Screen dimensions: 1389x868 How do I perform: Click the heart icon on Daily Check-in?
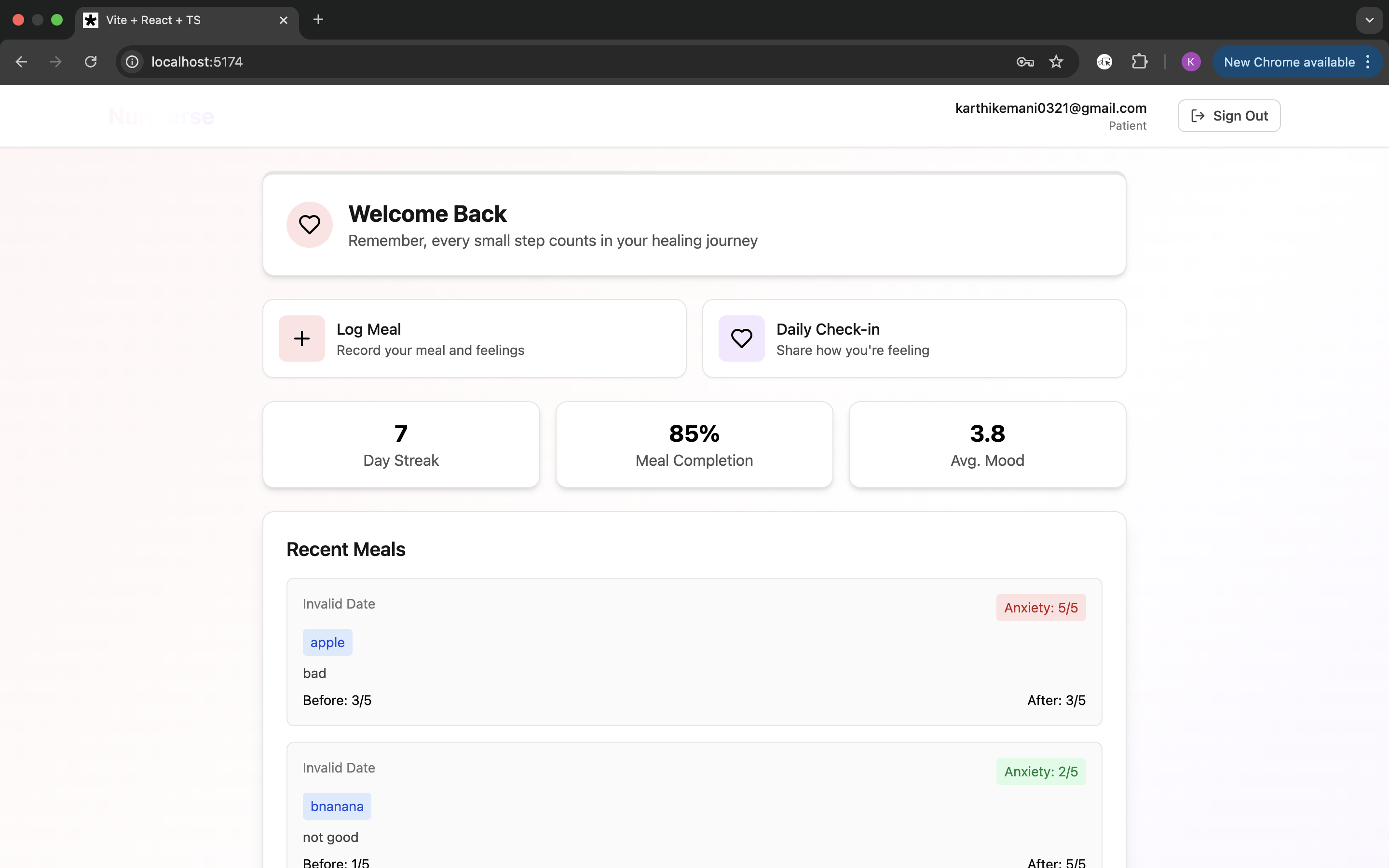[741, 338]
